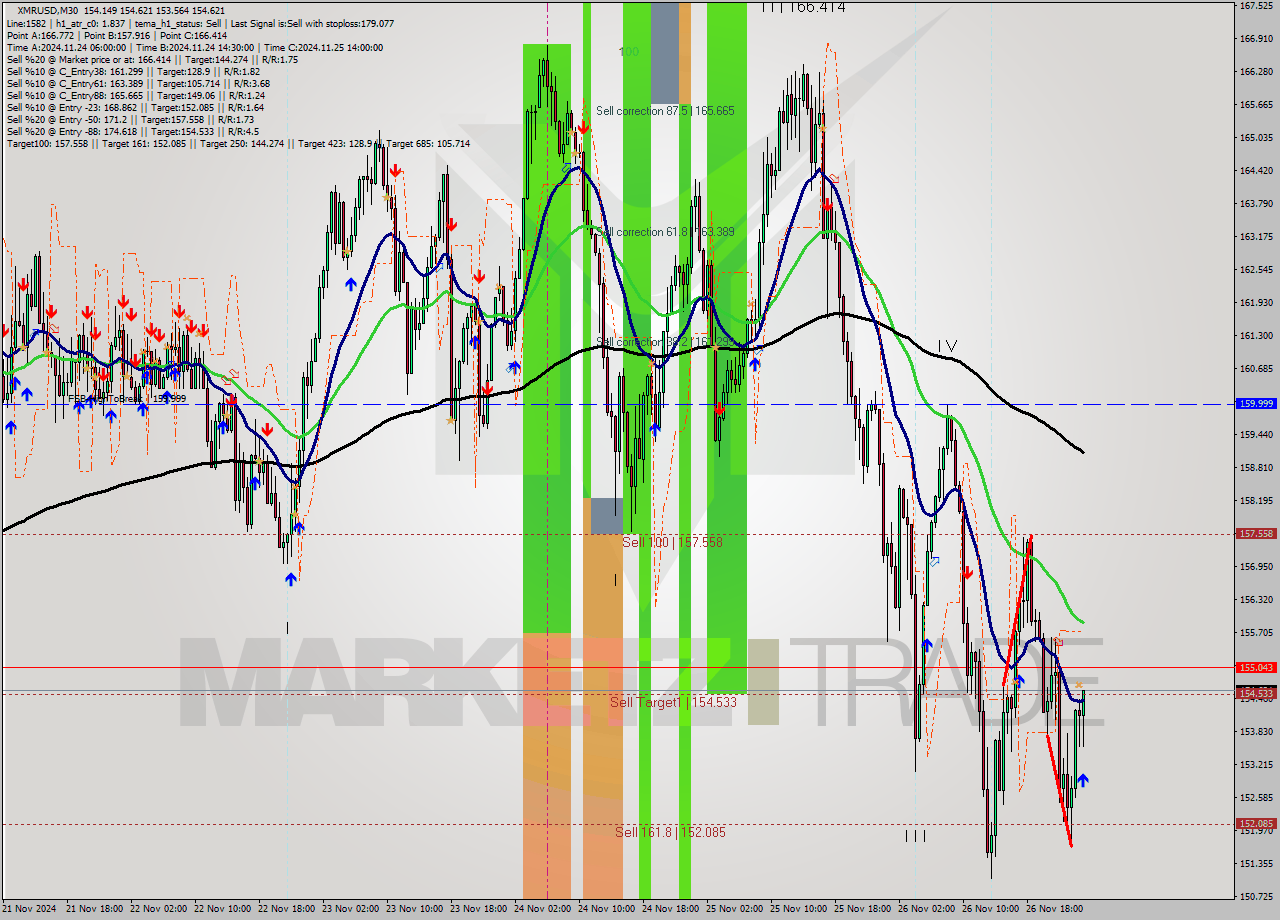Screen dimensions: 1280x920
Task: Click the 'I I I 166.414' wave label
Action: (x=803, y=7)
